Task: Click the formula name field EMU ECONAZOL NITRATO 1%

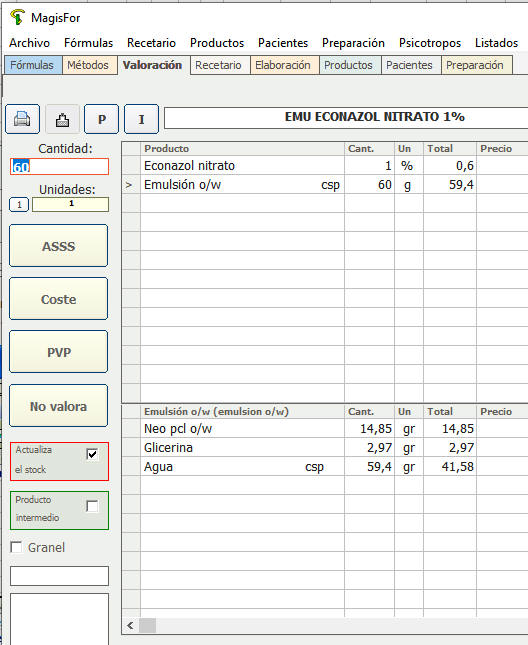Action: pyautogui.click(x=346, y=117)
